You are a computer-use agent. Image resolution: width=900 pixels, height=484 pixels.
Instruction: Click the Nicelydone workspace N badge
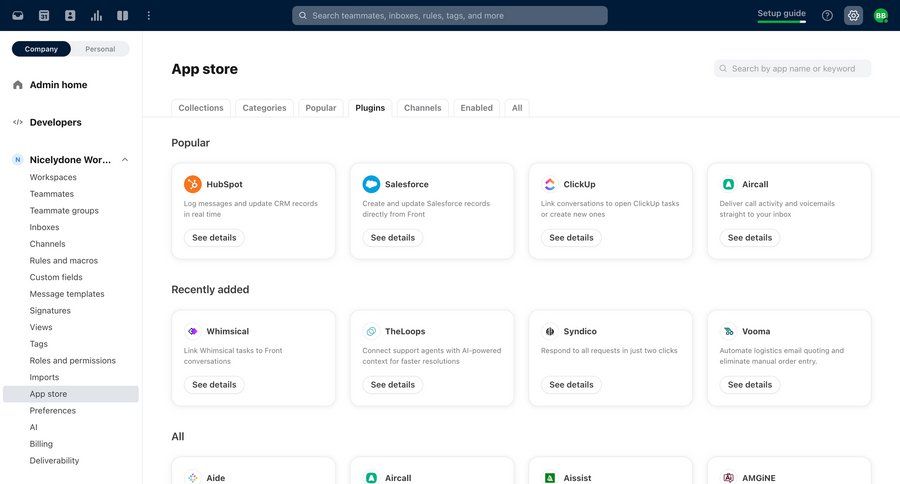point(18,160)
